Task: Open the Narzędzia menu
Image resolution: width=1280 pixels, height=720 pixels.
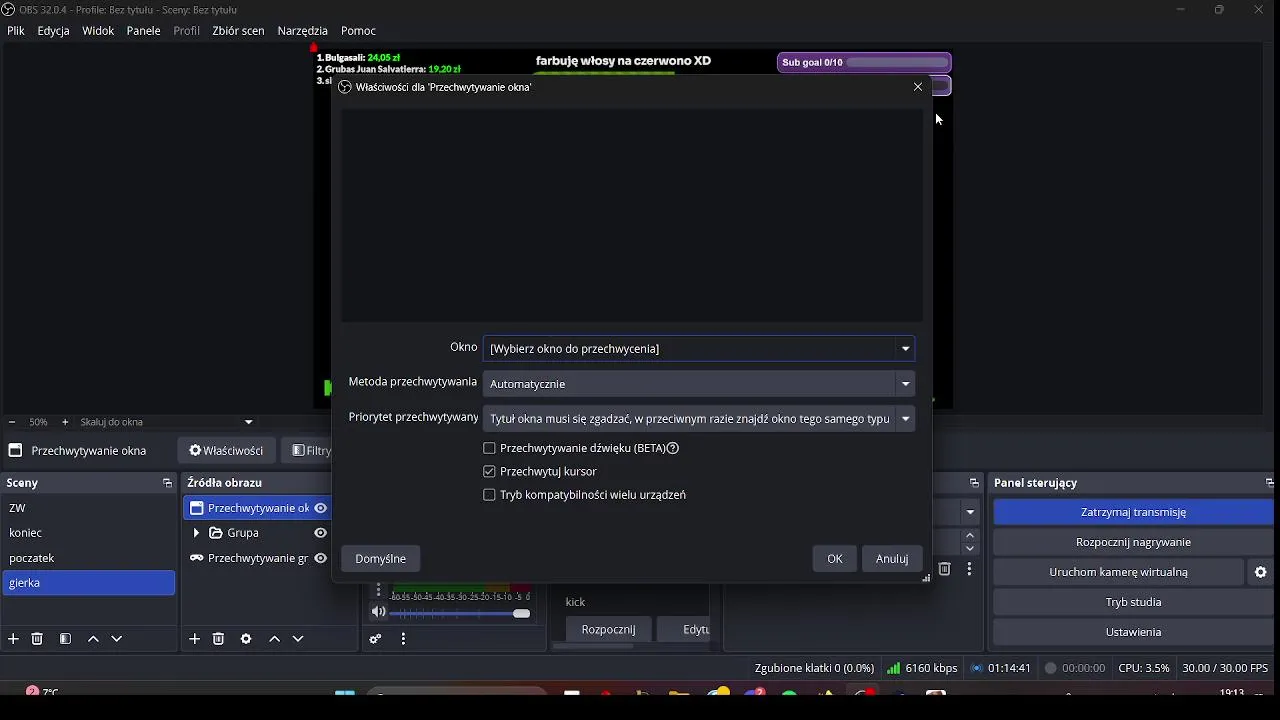Action: [x=303, y=31]
